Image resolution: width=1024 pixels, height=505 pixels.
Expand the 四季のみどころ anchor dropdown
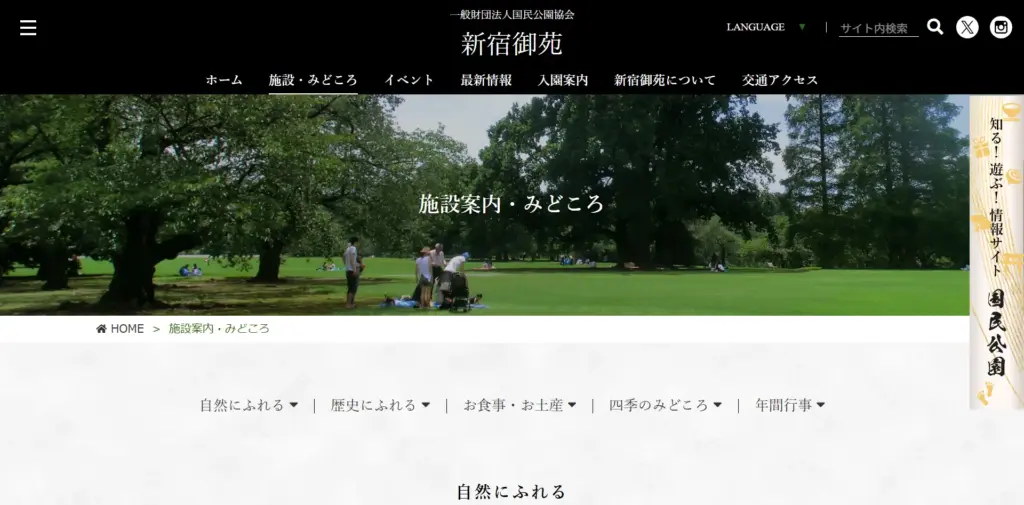pyautogui.click(x=665, y=405)
